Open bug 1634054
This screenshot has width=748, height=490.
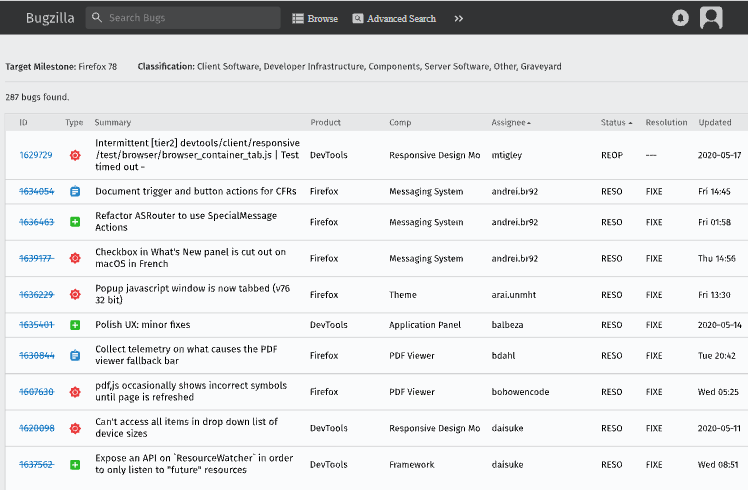37,191
